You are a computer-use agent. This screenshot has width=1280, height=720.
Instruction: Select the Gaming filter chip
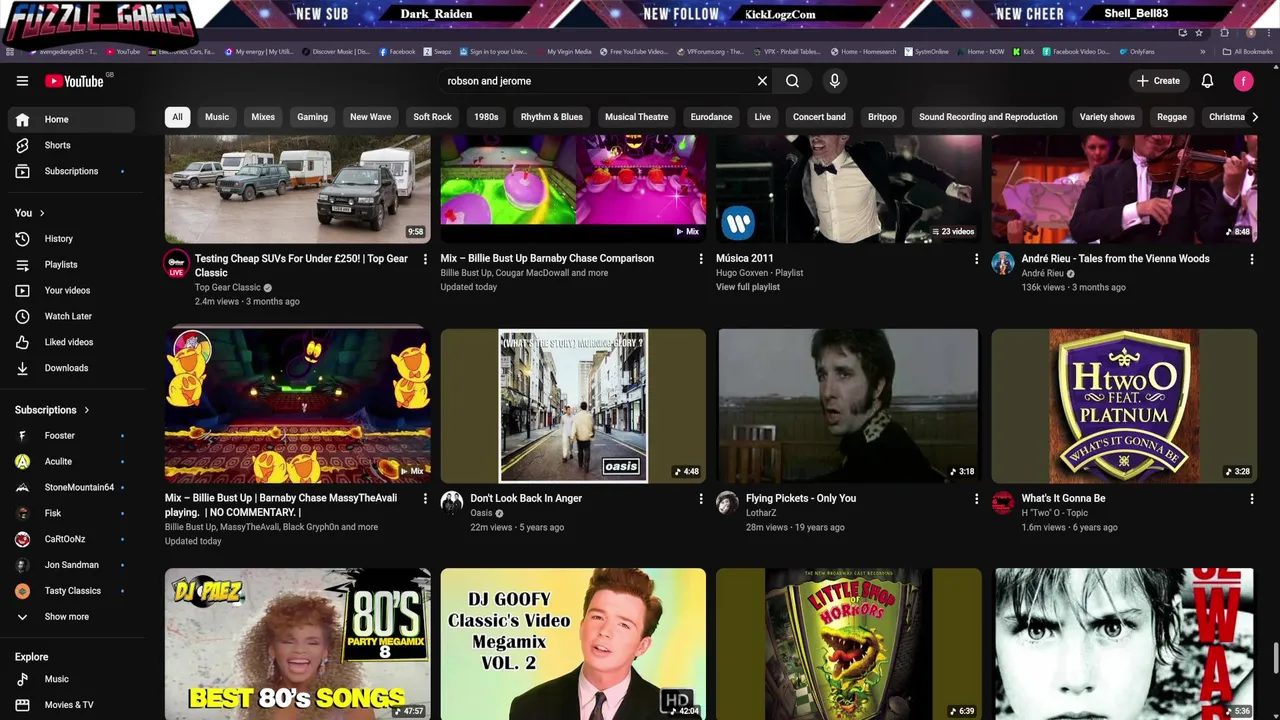pos(312,117)
